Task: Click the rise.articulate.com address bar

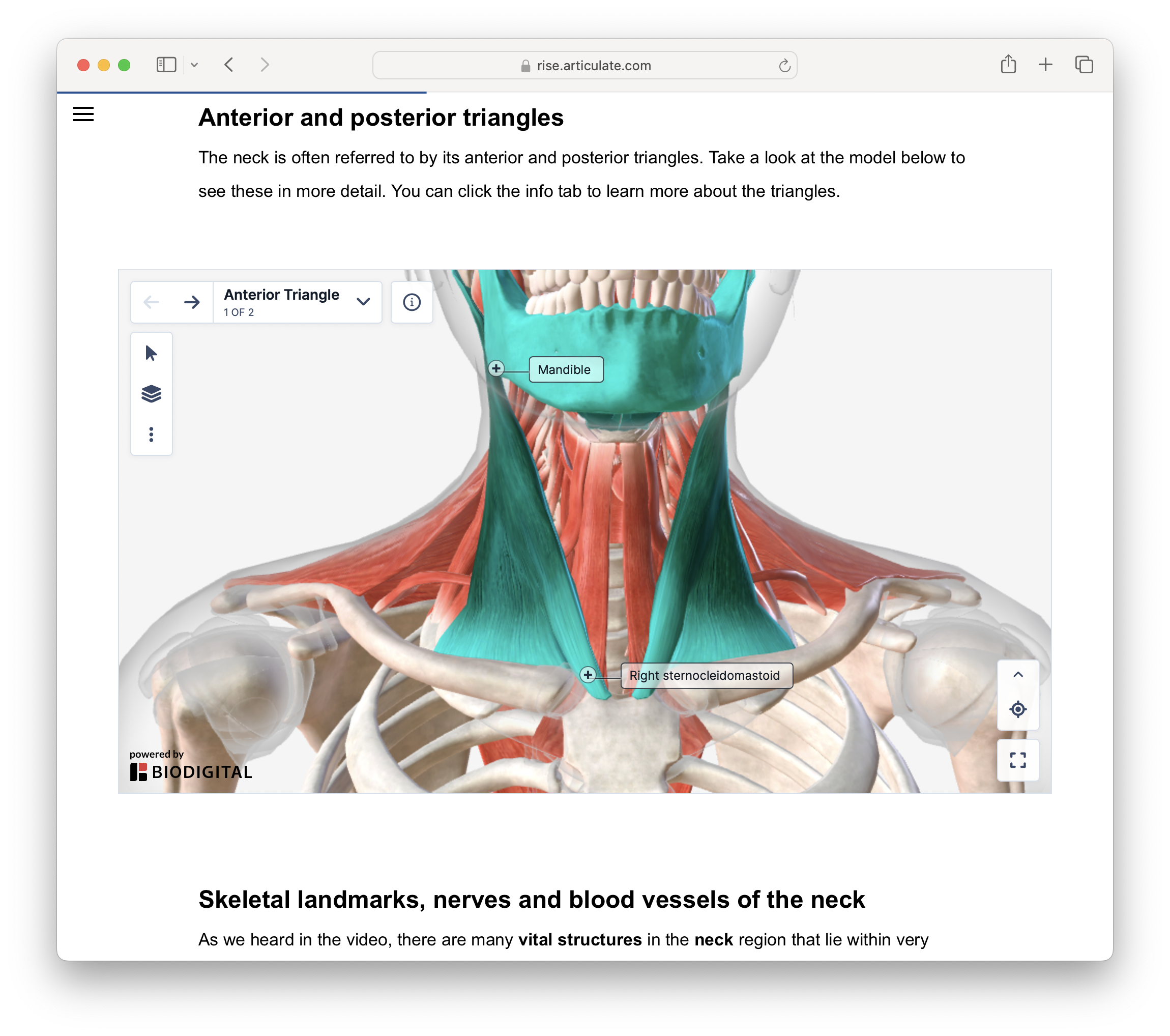Action: 584,65
